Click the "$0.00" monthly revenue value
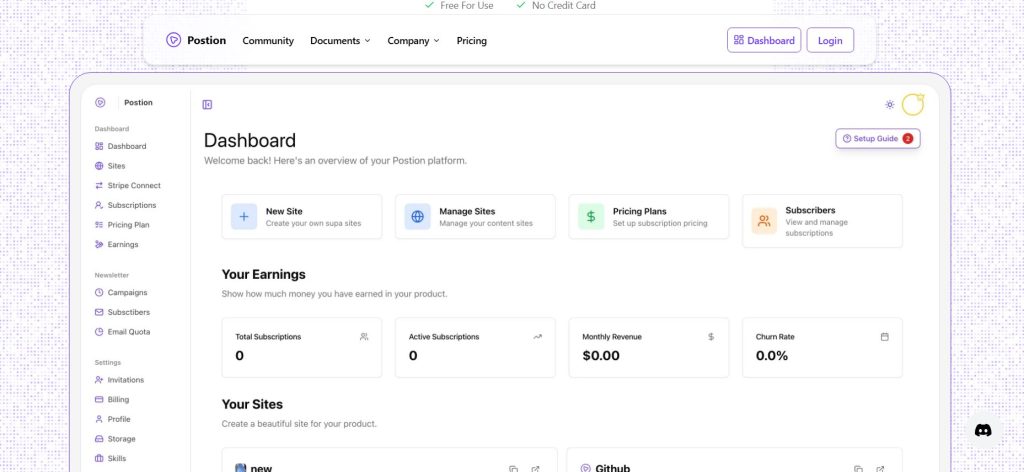This screenshot has width=1024, height=472. 601,356
